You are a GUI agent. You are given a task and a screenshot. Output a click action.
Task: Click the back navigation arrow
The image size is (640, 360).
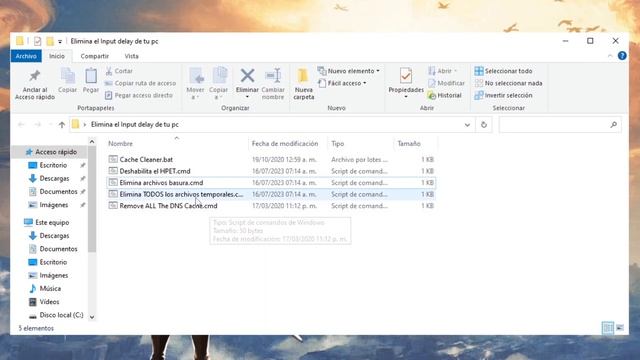[x=21, y=125]
